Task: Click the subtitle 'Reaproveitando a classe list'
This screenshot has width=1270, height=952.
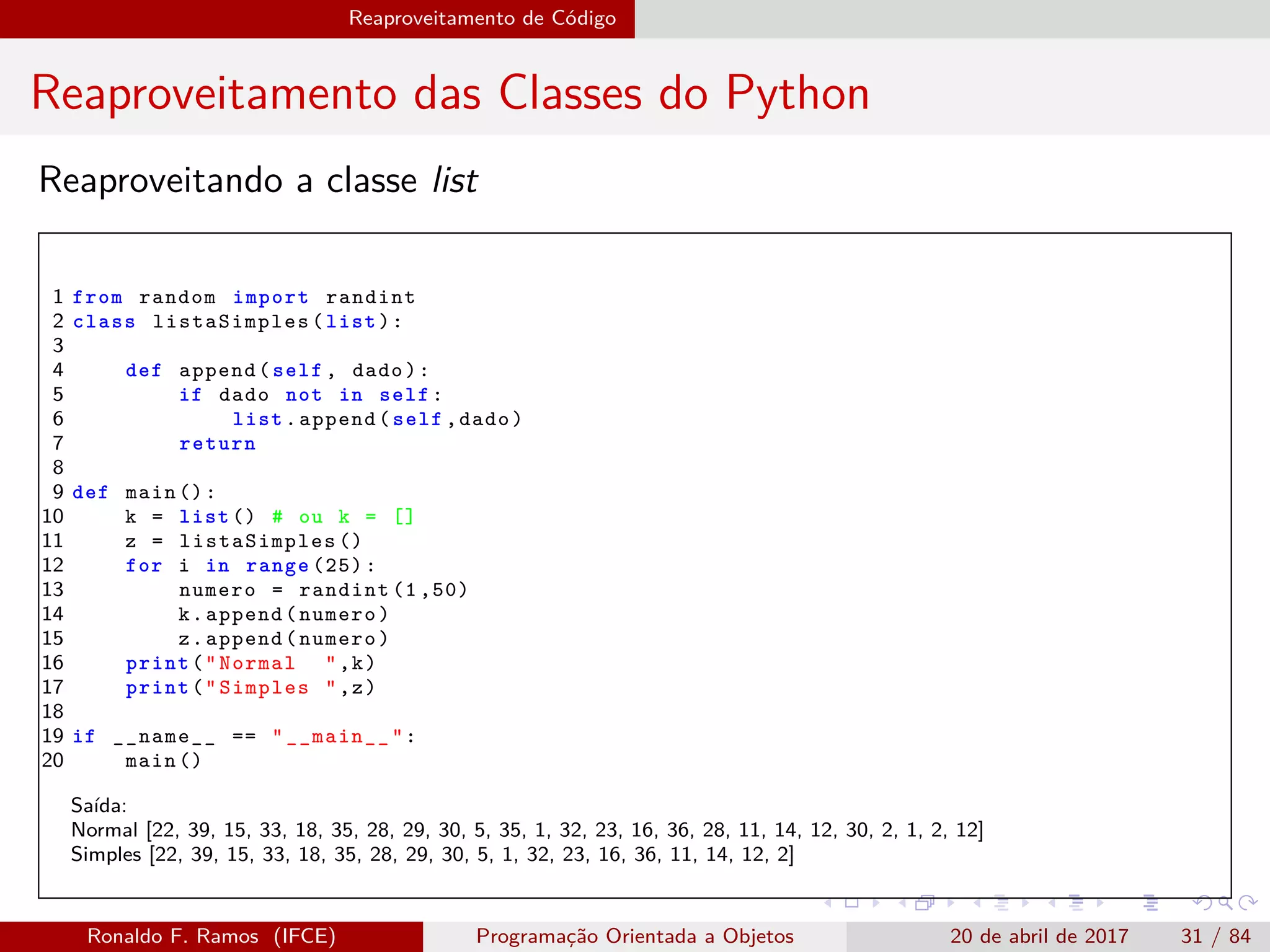Action: [258, 180]
